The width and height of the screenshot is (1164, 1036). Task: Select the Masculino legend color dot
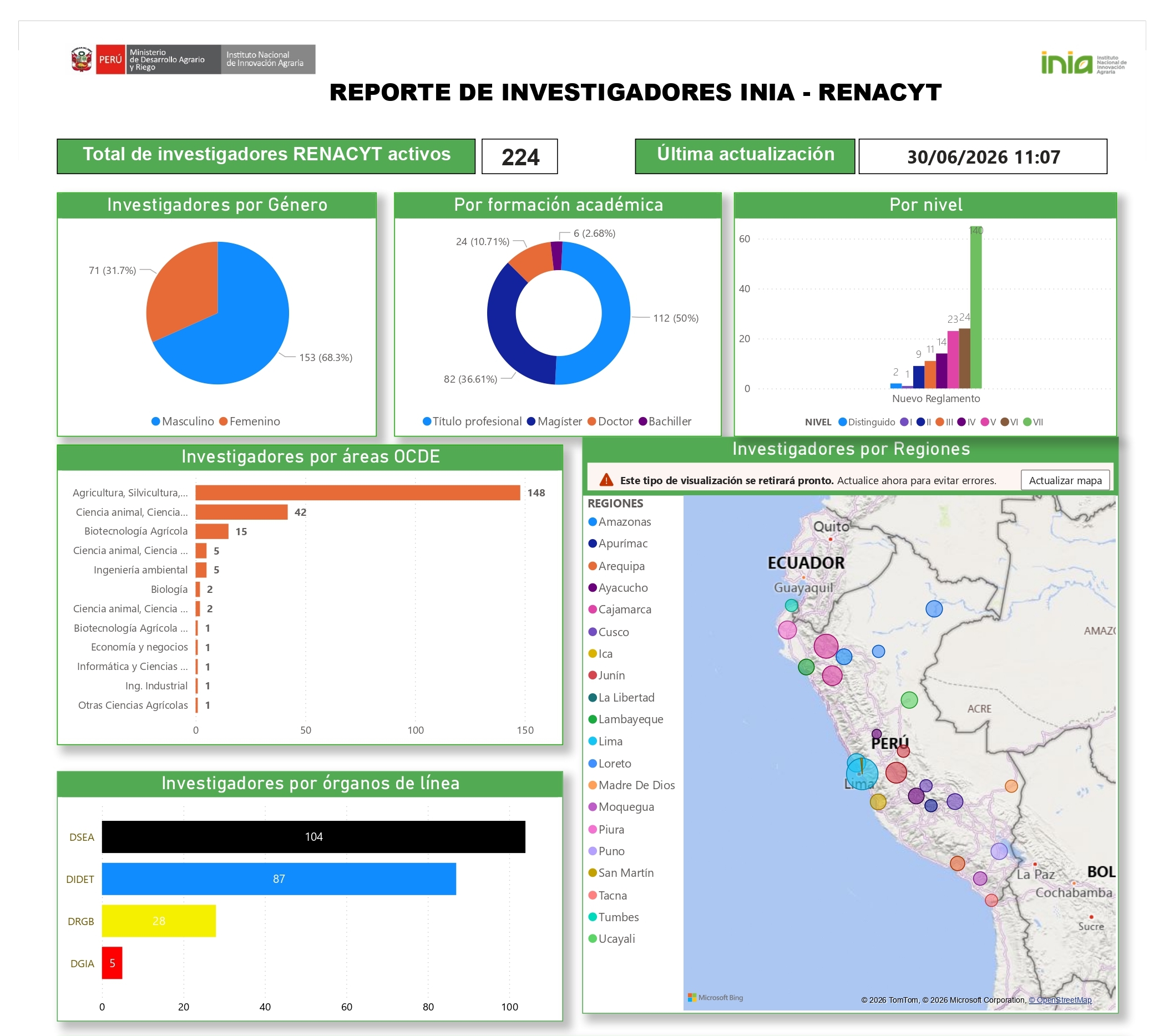(155, 421)
